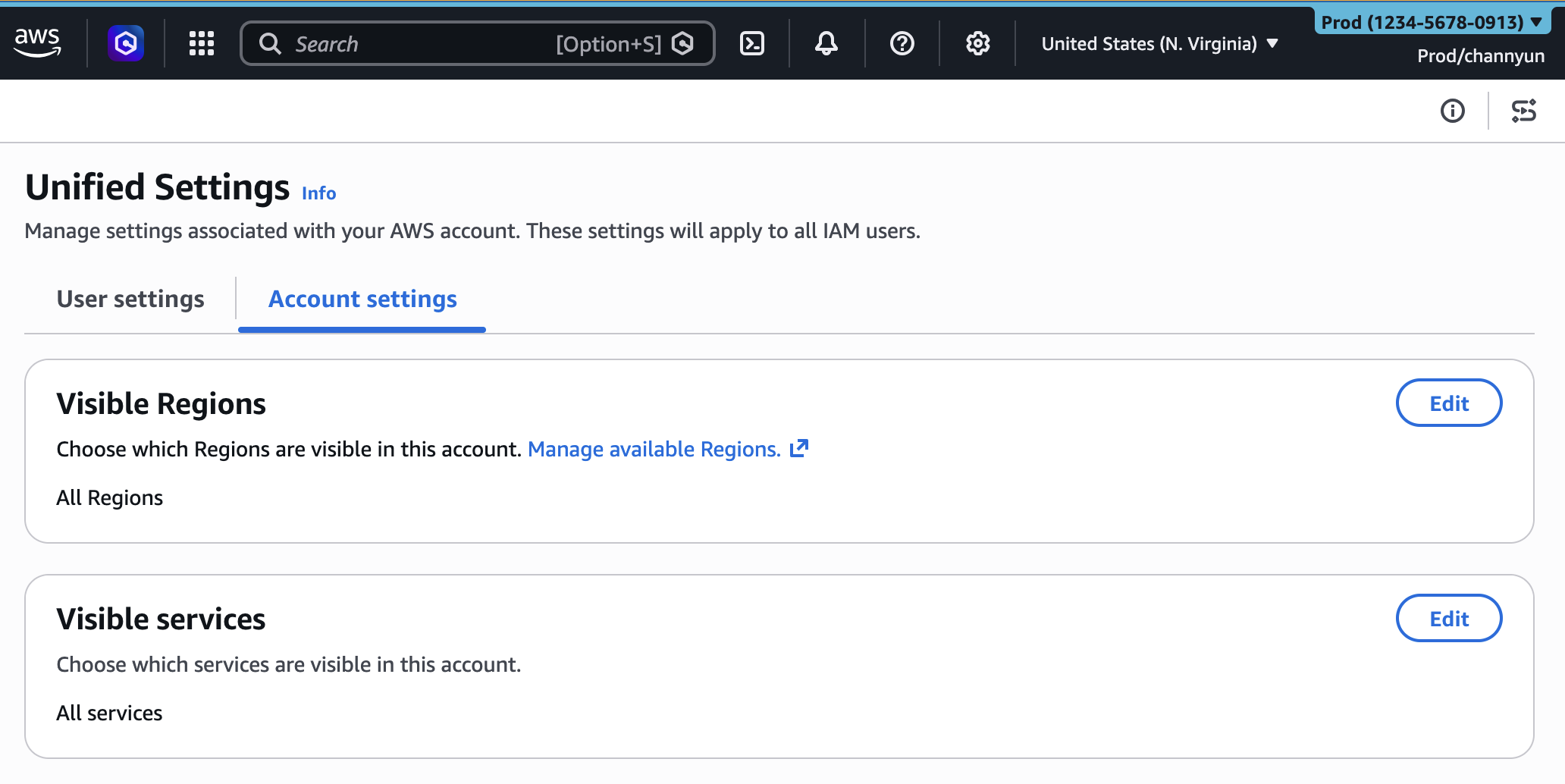Click the help question mark icon
The image size is (1565, 784).
(902, 43)
